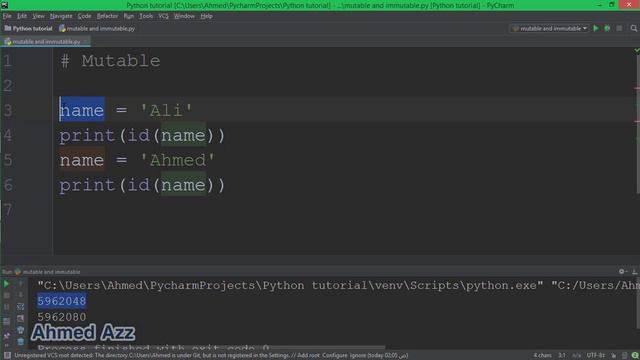The width and height of the screenshot is (640, 360).
Task: Open the Navigate menu
Action: click(x=61, y=16)
